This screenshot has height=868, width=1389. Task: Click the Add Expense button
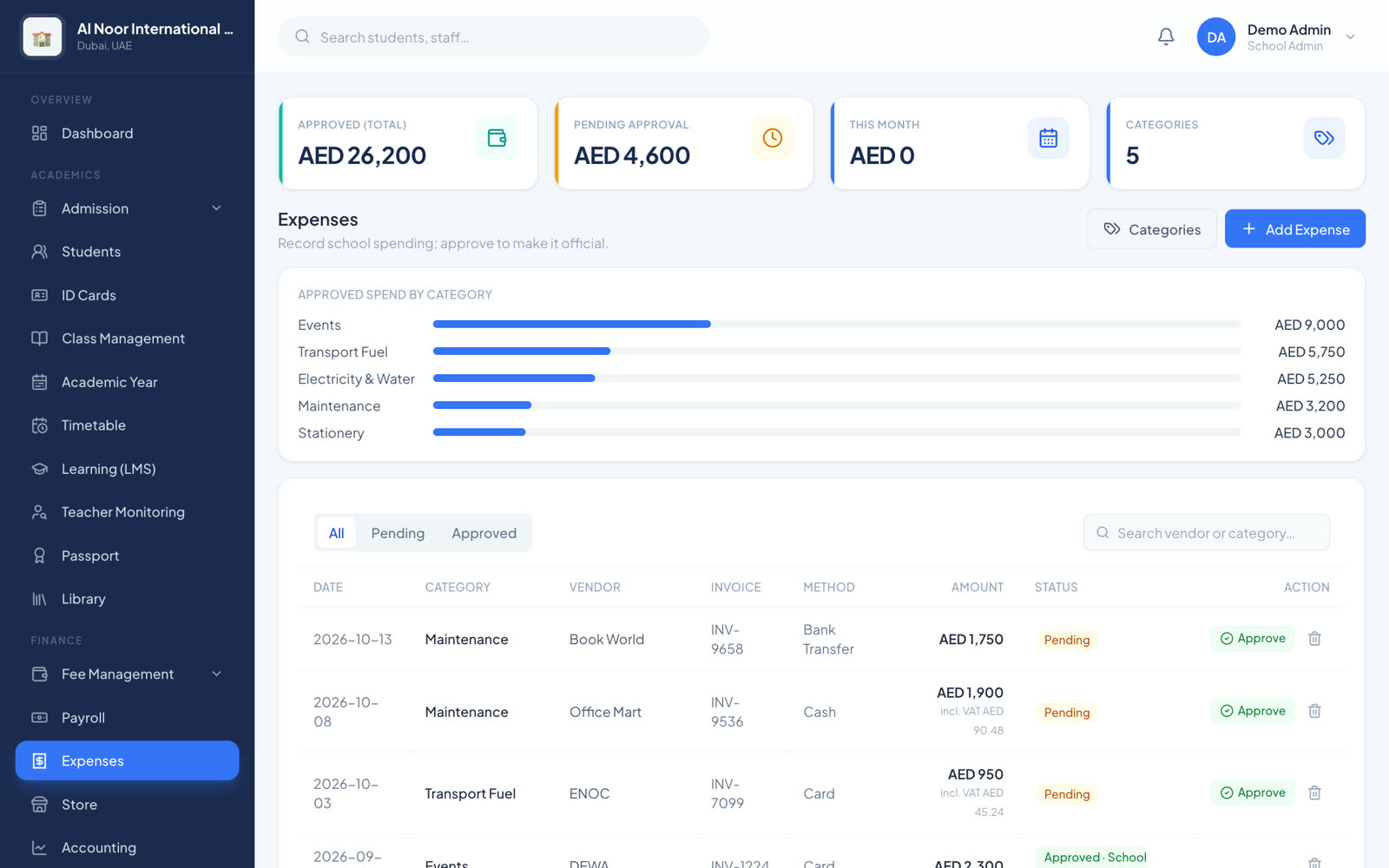[x=1294, y=228]
